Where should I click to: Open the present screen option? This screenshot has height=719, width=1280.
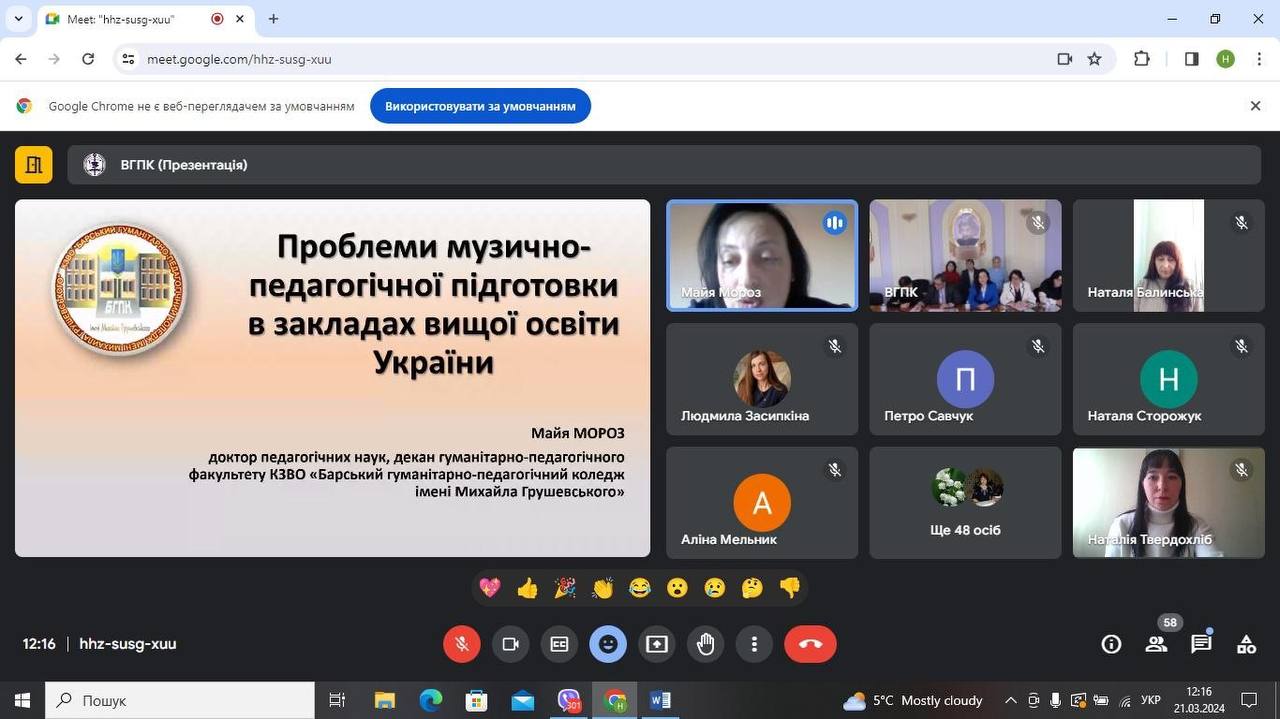[x=657, y=644]
